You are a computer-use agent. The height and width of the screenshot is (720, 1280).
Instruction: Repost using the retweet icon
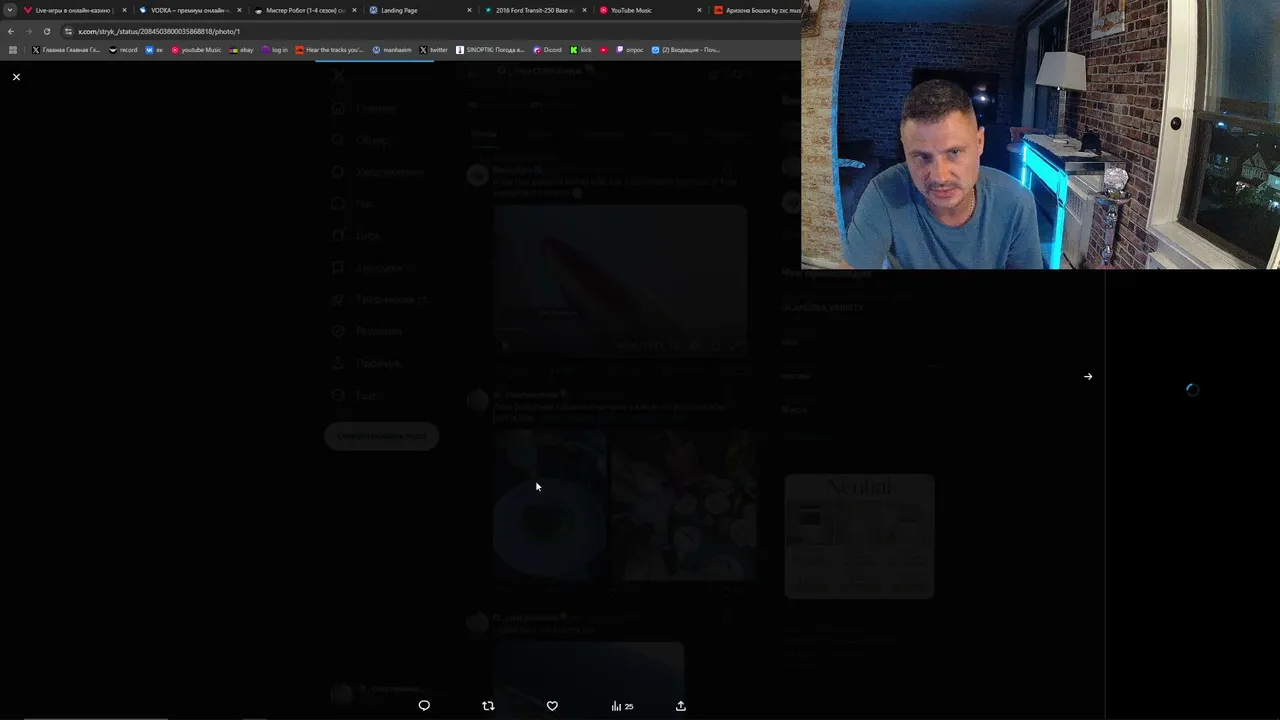click(488, 706)
